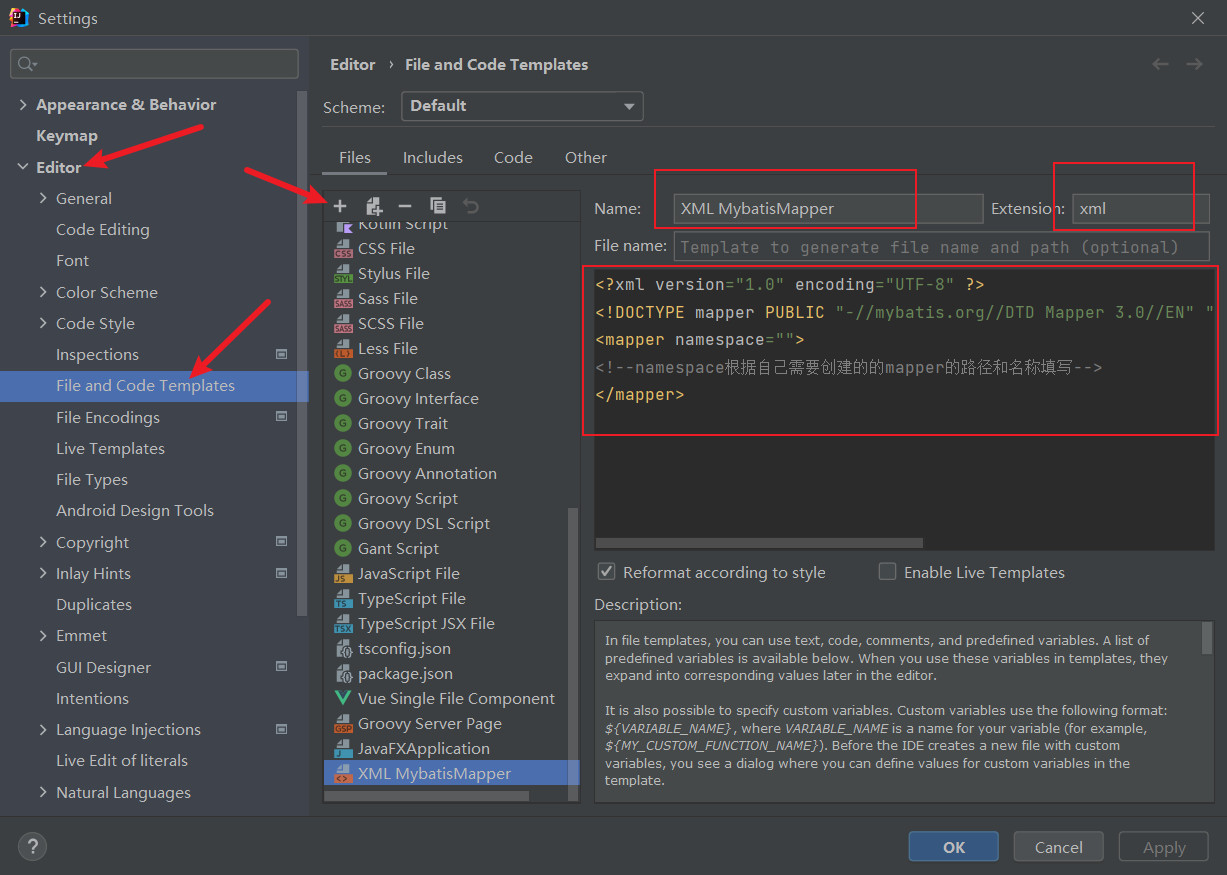
Task: Click the Extension input field
Action: [x=1141, y=209]
